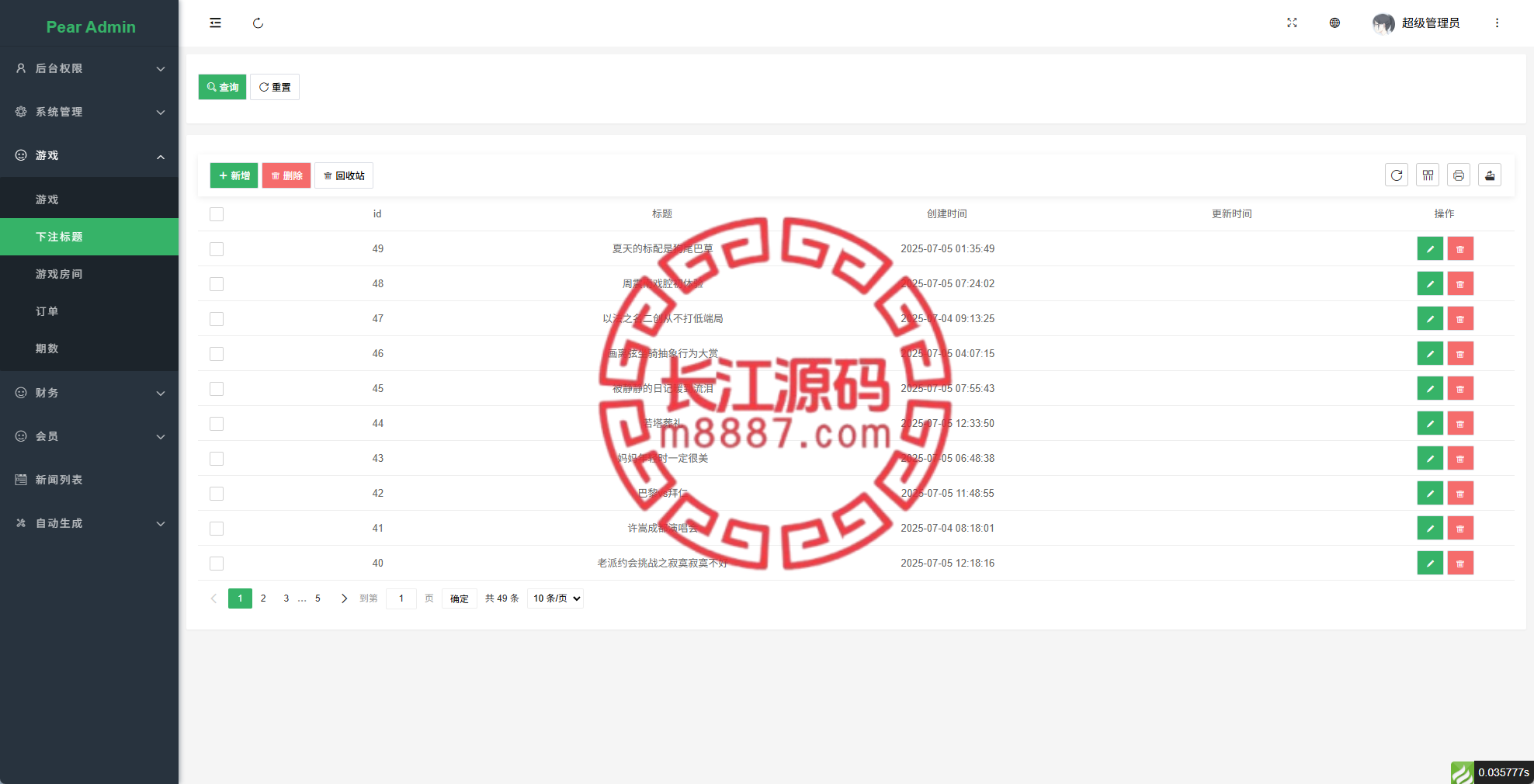1534x784 pixels.
Task: Click the export table icon
Action: pyautogui.click(x=1490, y=175)
